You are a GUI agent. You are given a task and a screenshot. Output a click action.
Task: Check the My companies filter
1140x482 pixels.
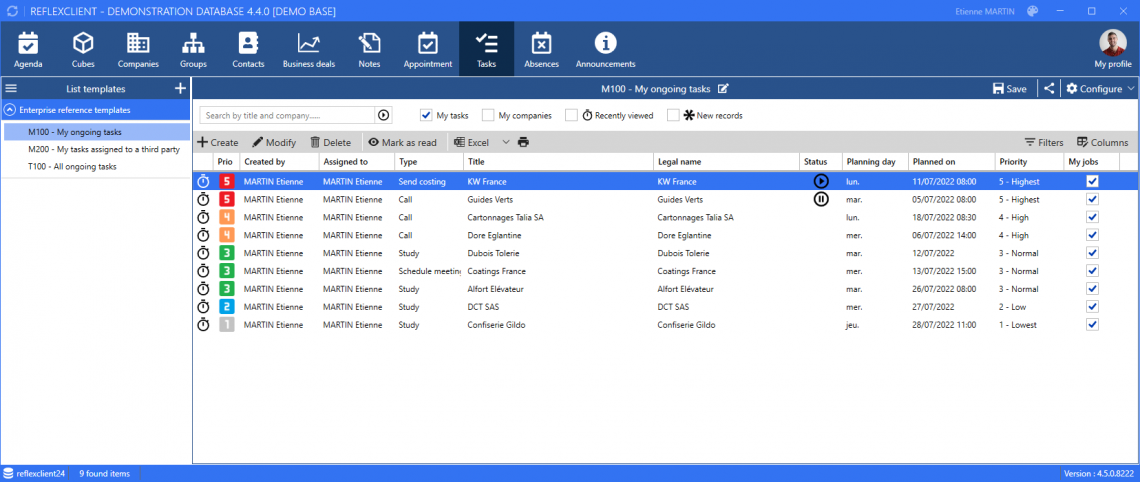coord(488,115)
